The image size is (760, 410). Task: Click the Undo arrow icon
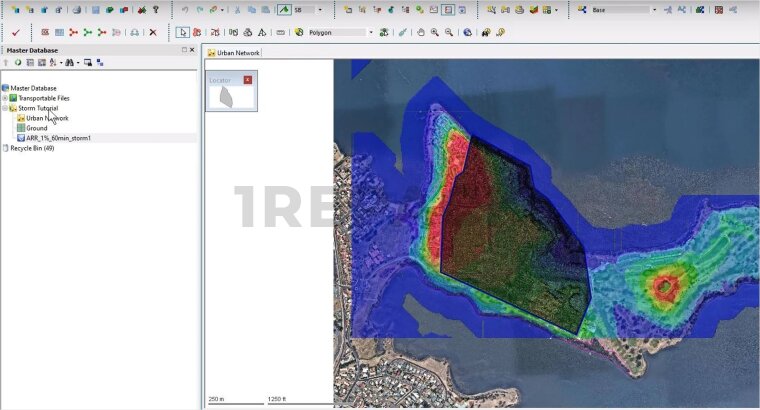[185, 10]
